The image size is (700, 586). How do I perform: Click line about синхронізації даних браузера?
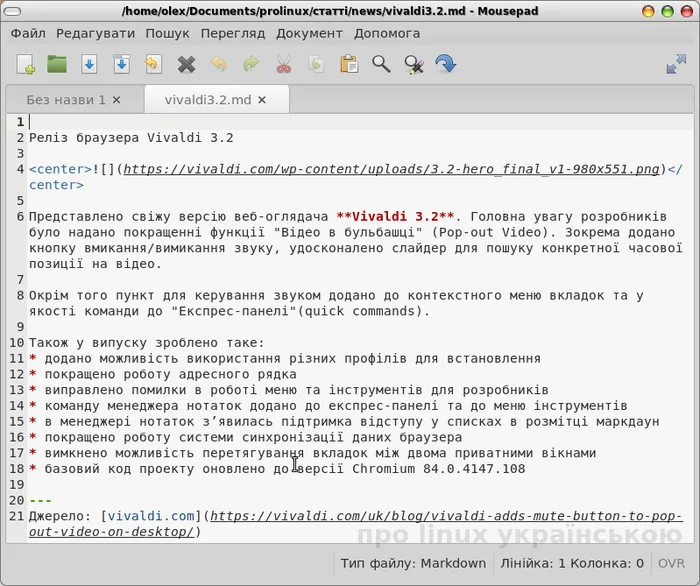tap(253, 437)
